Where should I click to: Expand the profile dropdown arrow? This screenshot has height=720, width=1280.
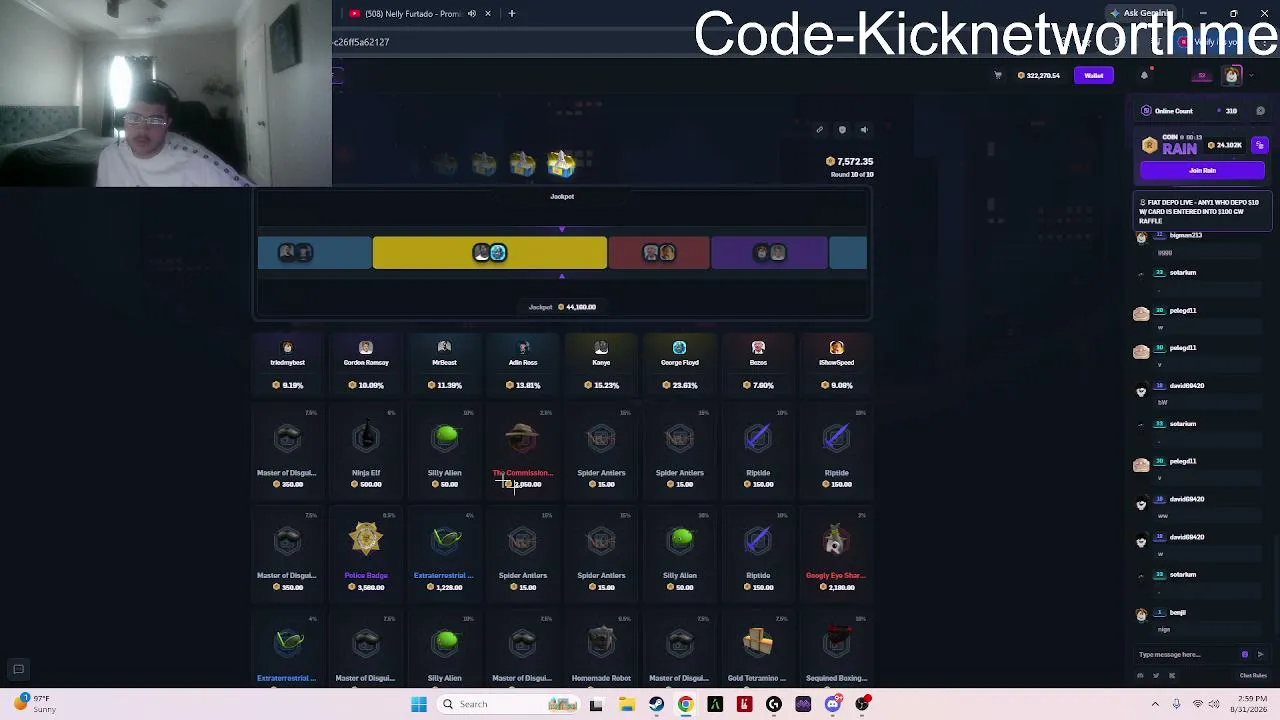click(1250, 76)
